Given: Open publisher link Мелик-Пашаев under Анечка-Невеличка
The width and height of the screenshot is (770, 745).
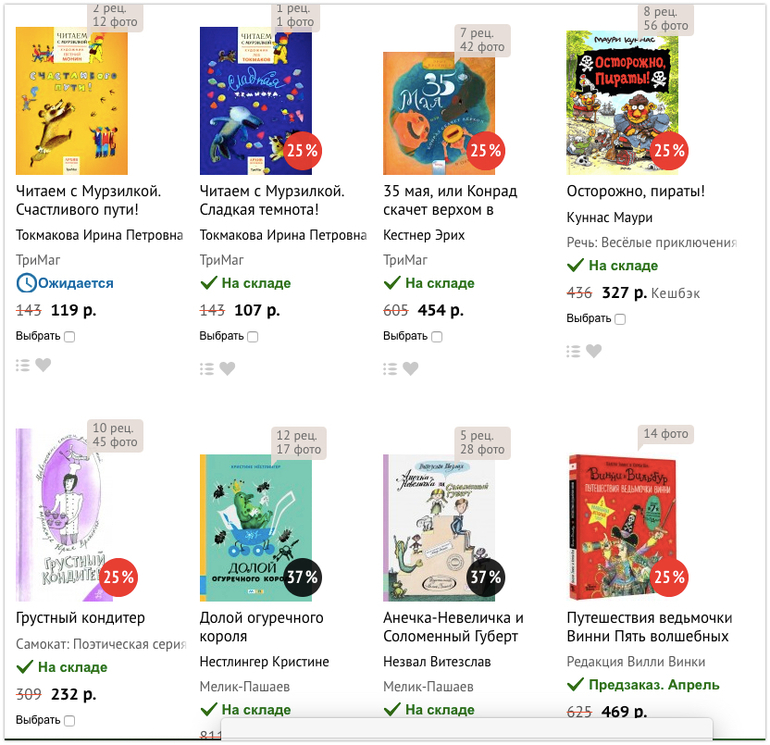Looking at the screenshot, I should (x=428, y=686).
